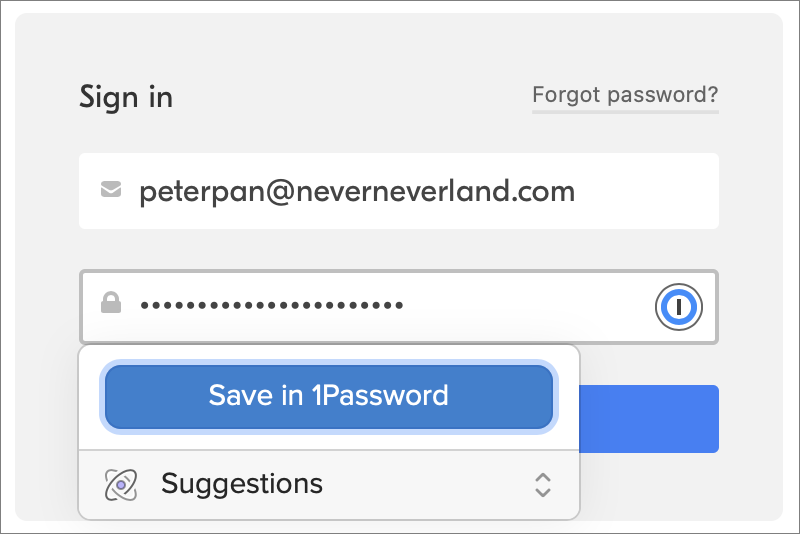
Task: Click the blue sign-in button behind popup
Action: 650,418
